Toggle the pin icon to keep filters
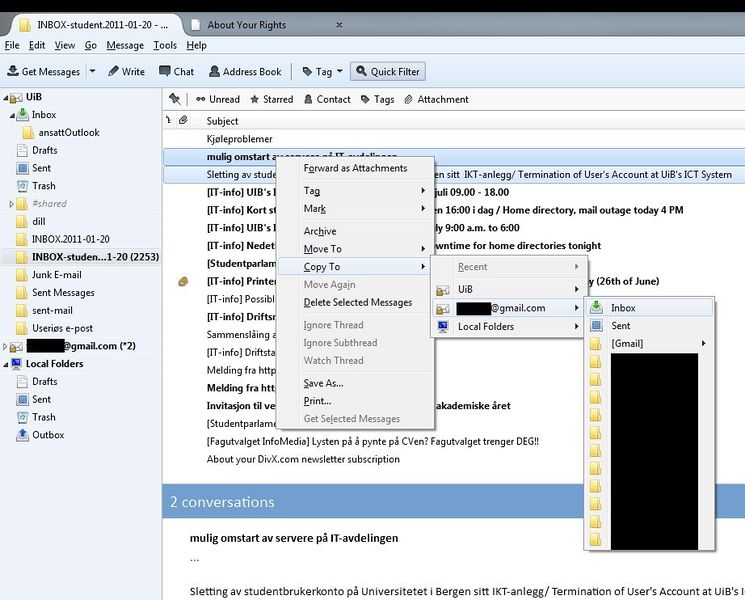This screenshot has height=600, width=745. click(x=175, y=99)
